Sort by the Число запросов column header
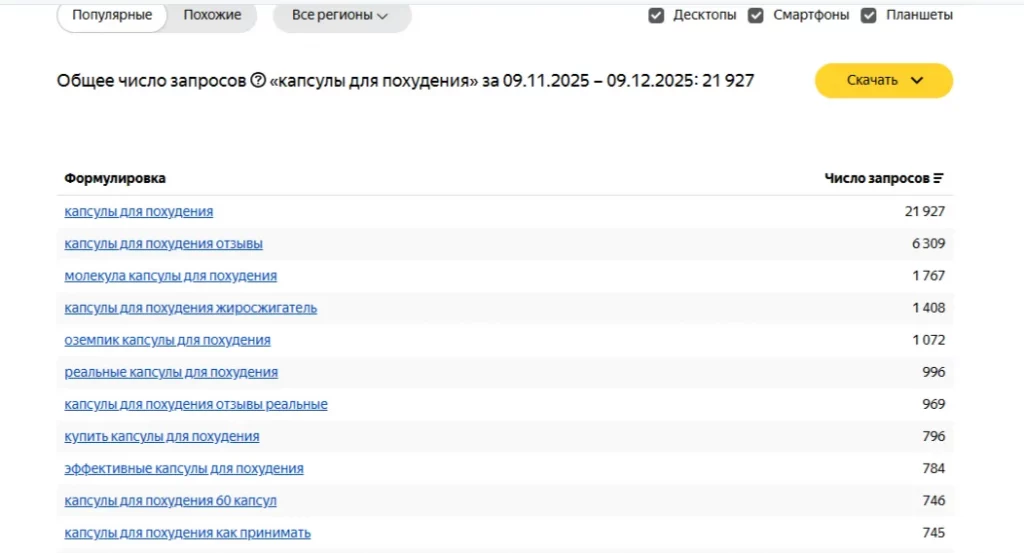Viewport: 1024px width, 553px height. (876, 179)
